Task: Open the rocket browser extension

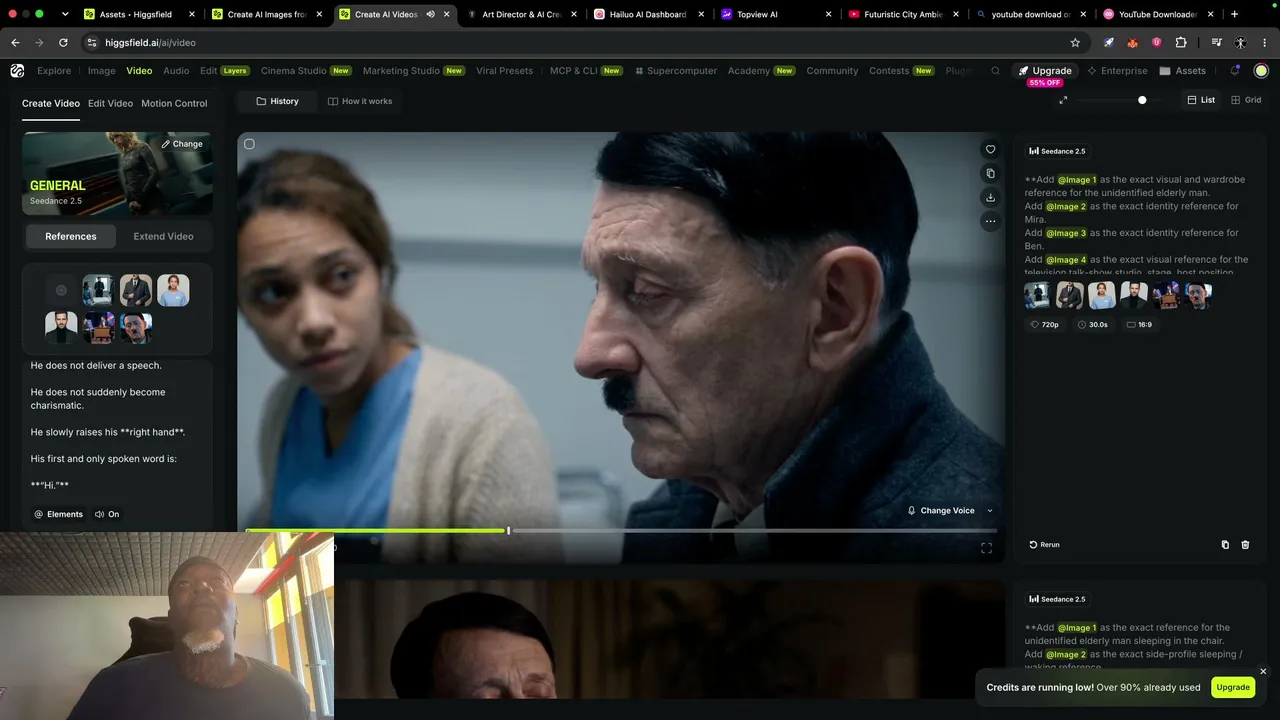Action: click(x=1108, y=43)
